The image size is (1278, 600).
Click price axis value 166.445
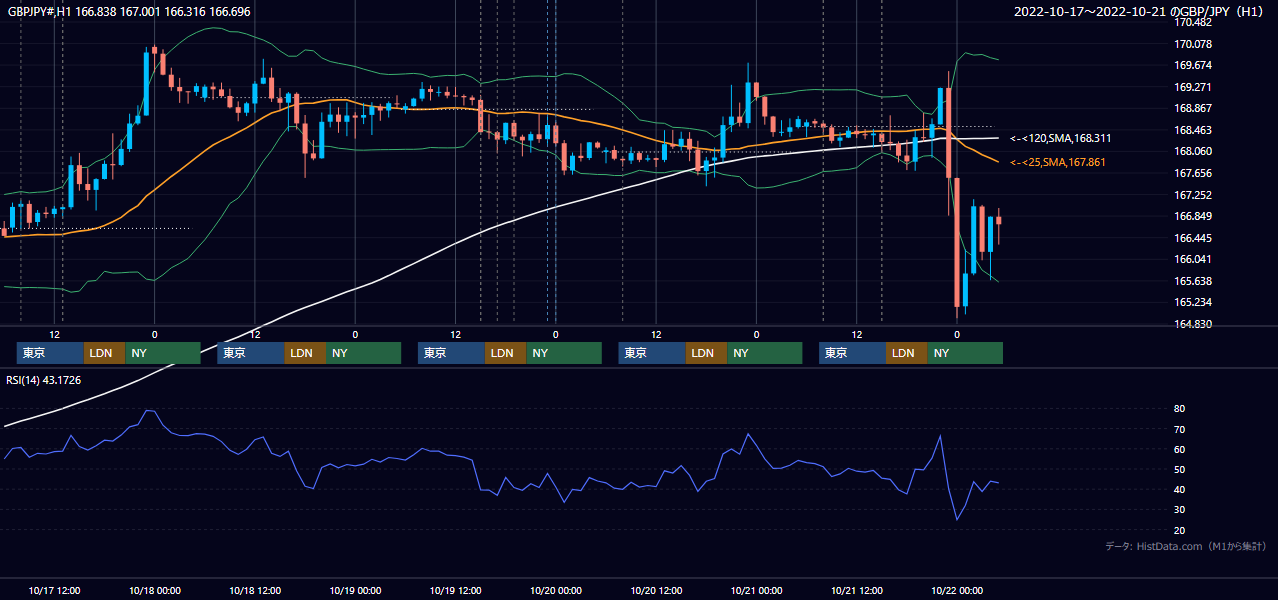point(1195,238)
